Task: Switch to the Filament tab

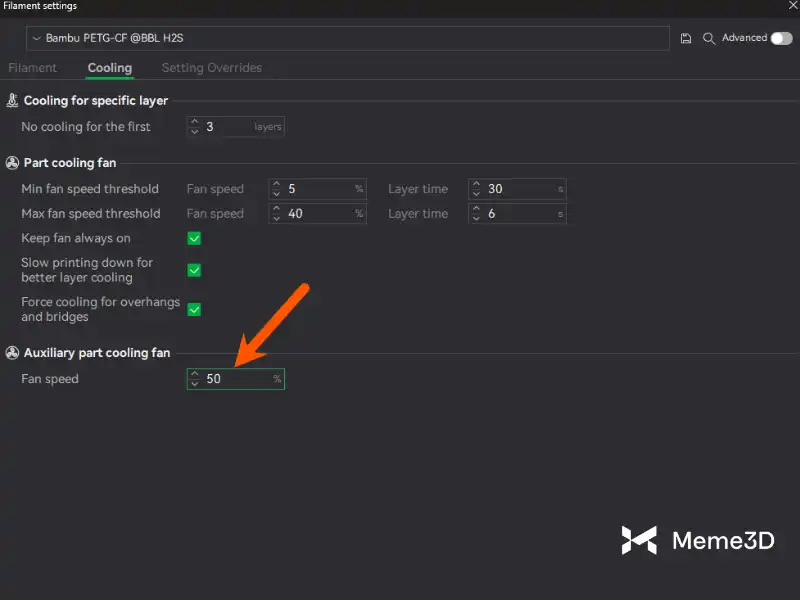Action: pyautogui.click(x=33, y=68)
